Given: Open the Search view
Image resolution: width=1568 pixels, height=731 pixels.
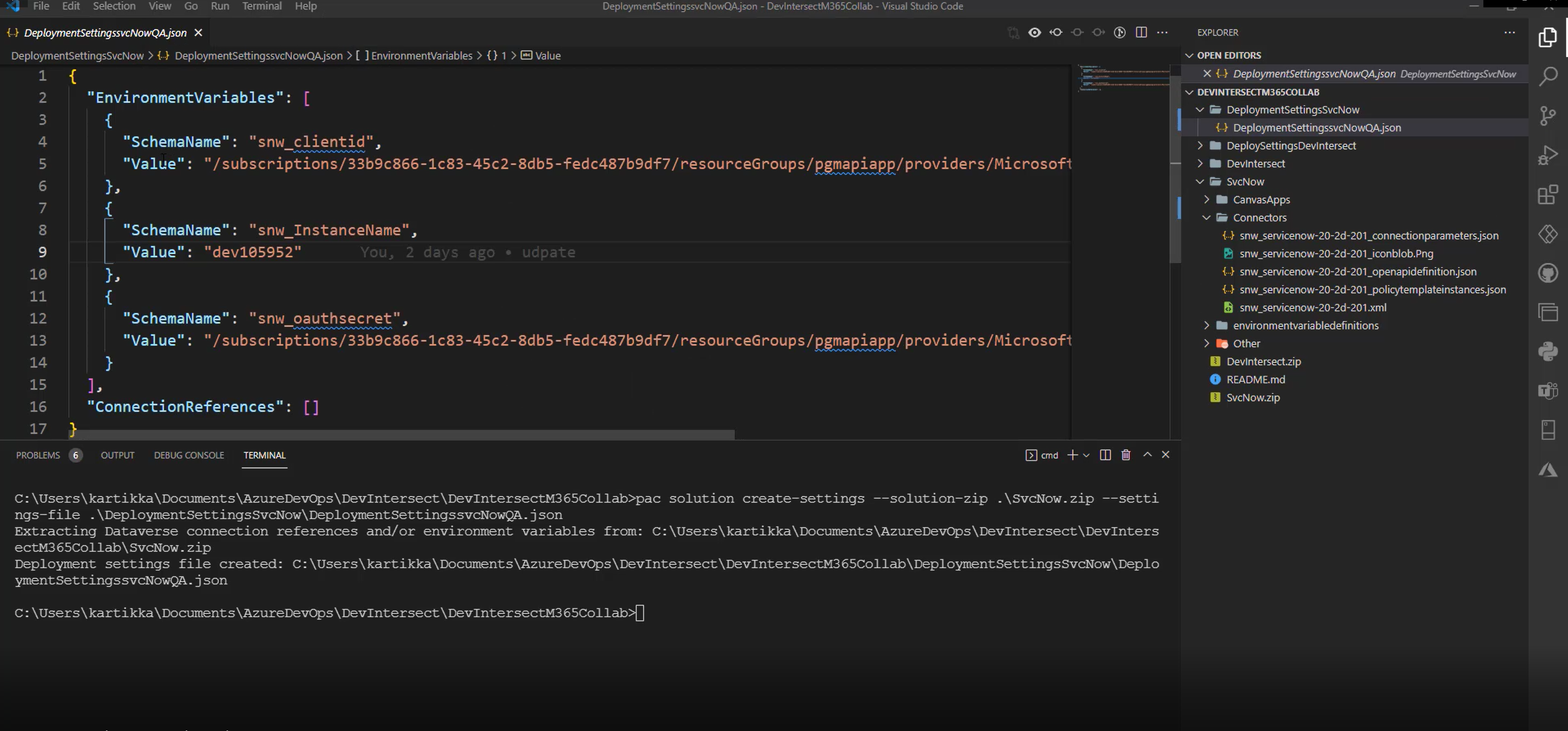Looking at the screenshot, I should click(1548, 76).
